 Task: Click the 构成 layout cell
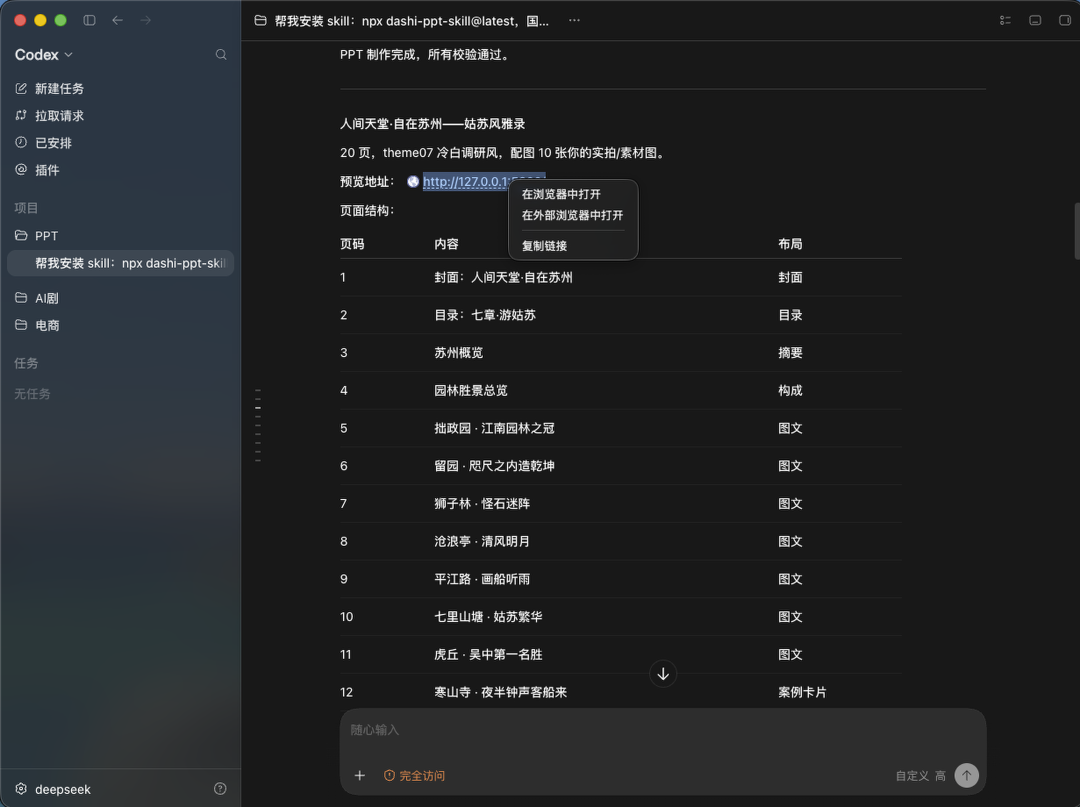790,390
